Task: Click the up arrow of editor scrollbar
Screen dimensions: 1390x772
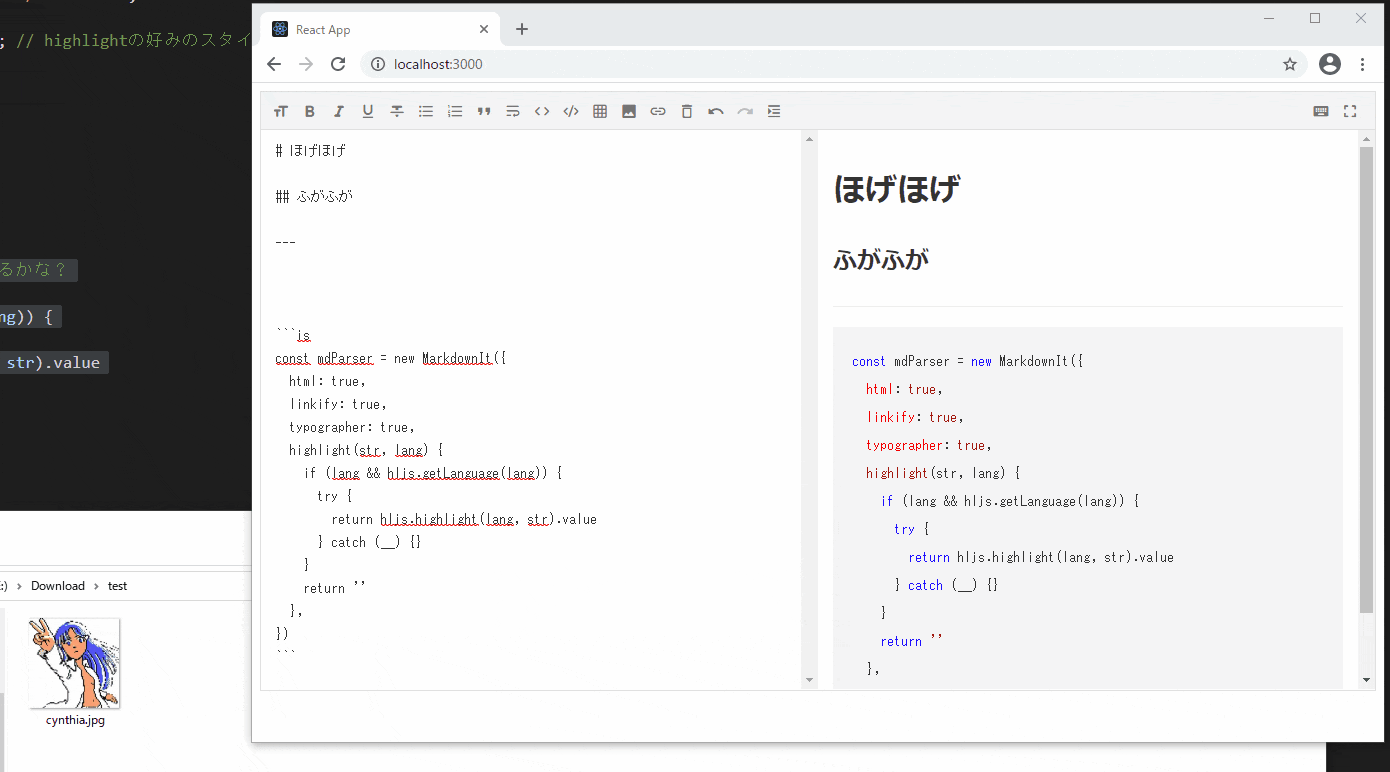Action: point(809,139)
